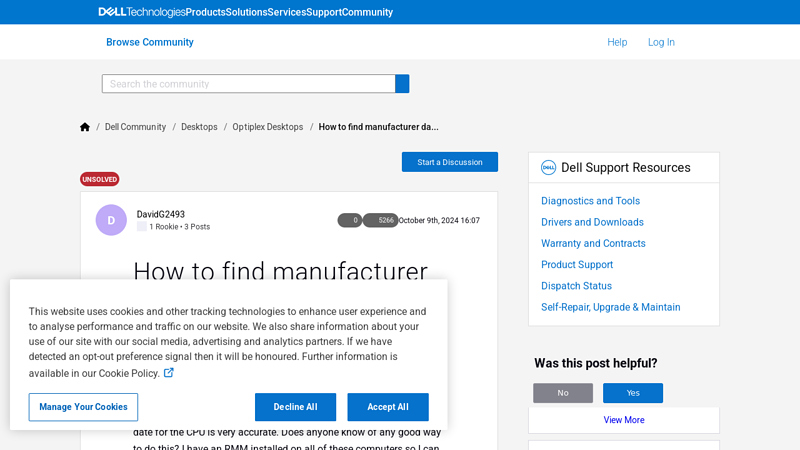800x450 pixels.
Task: Click View More link
Action: 623,420
